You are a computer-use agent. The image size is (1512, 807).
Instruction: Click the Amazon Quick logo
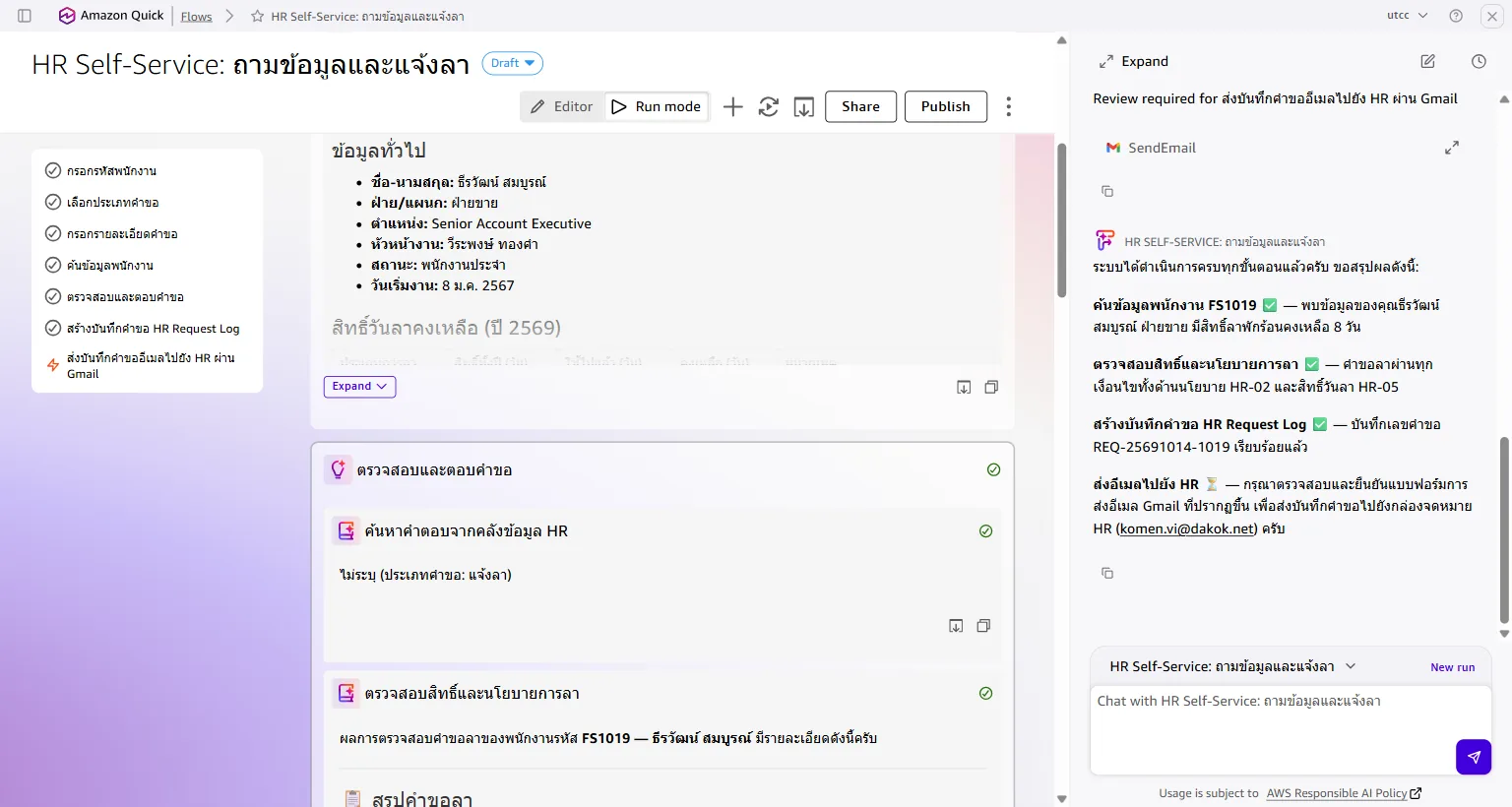tap(111, 16)
